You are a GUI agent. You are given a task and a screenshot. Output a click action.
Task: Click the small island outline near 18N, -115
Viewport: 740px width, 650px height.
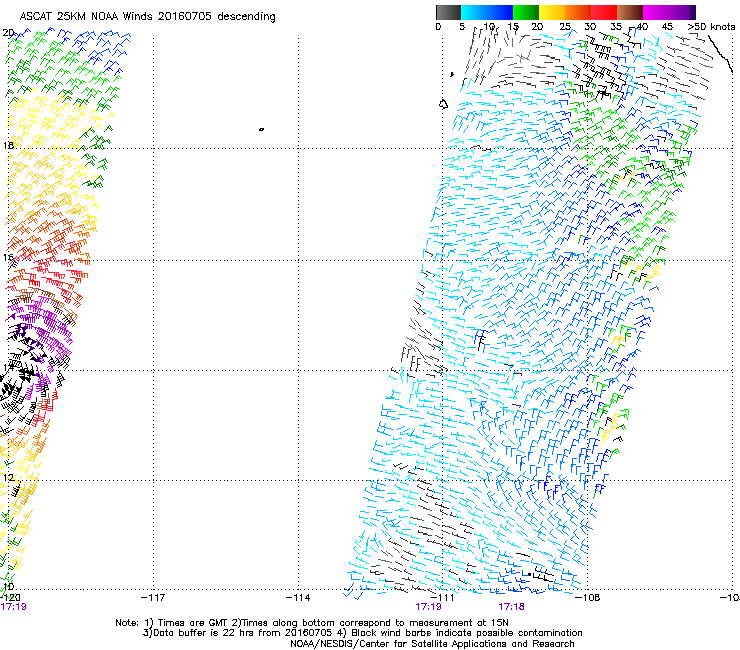(261, 129)
